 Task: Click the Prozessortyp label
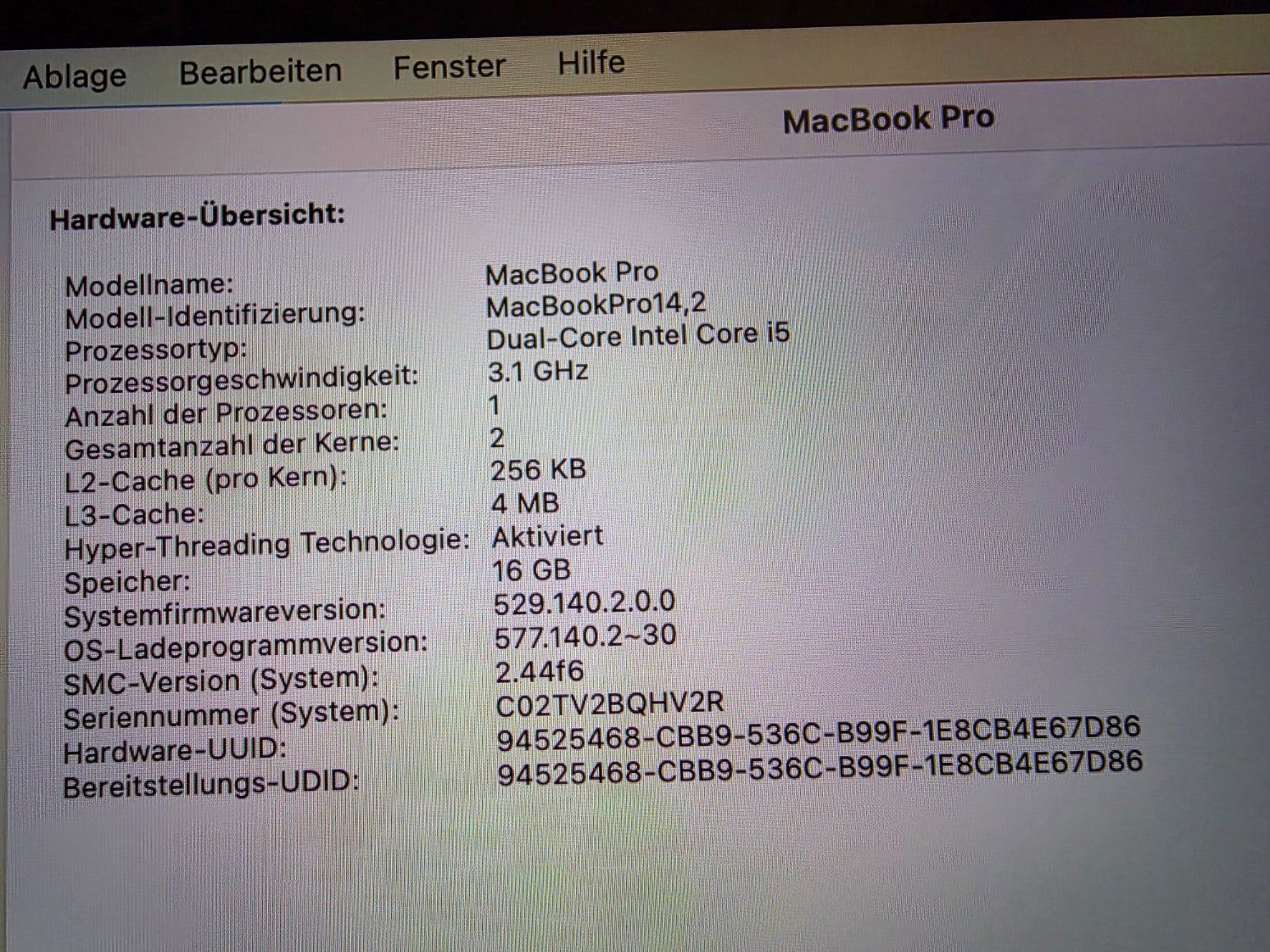click(x=155, y=350)
